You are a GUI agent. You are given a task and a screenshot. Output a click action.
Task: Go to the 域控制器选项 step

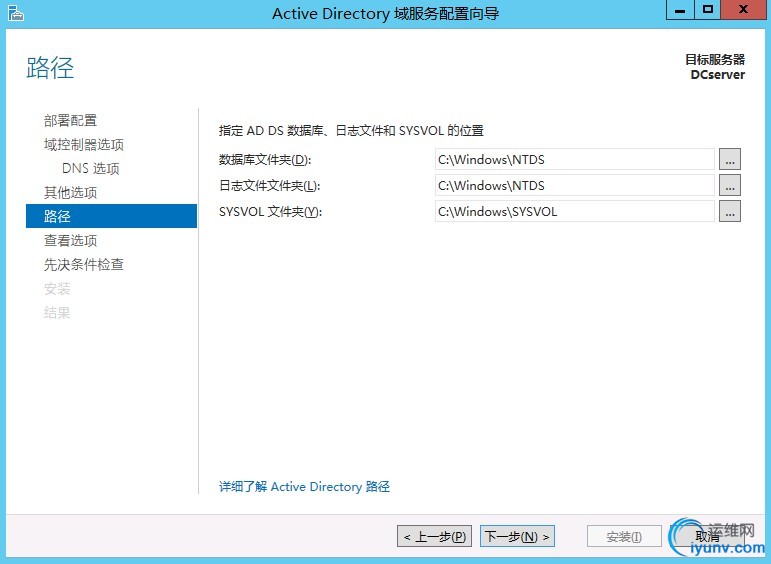point(84,145)
